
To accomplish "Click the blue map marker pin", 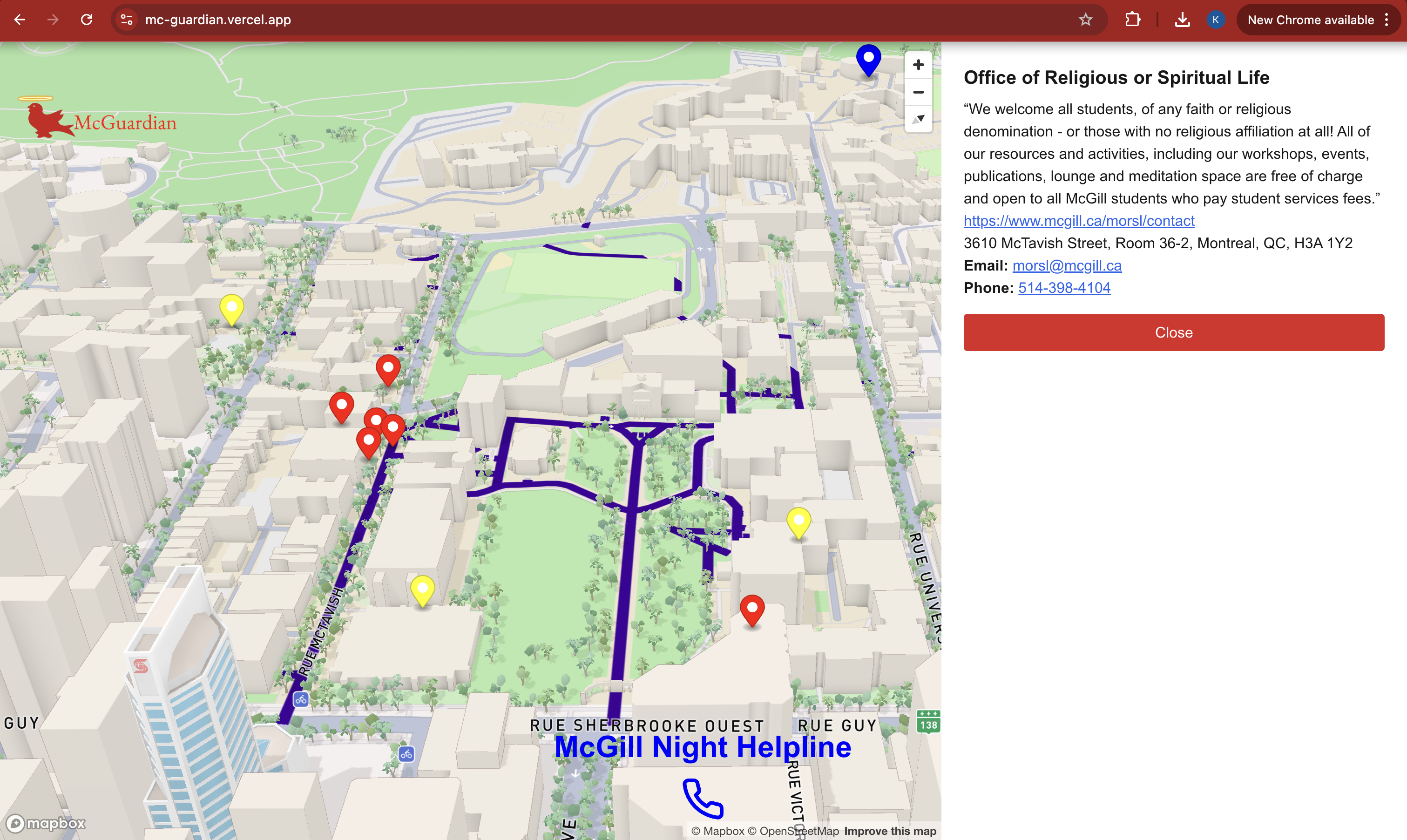I will (x=868, y=58).
